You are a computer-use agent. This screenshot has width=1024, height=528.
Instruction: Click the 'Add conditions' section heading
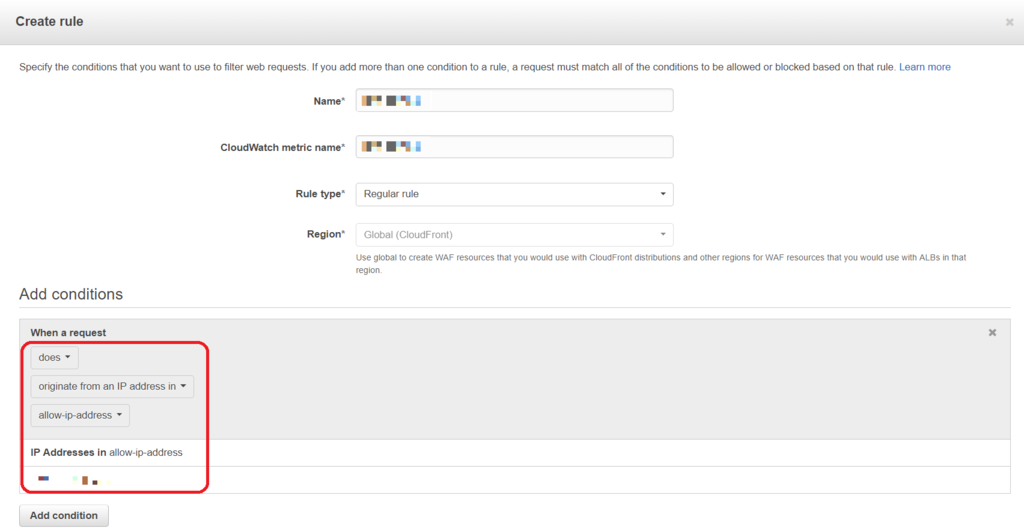[x=71, y=295]
